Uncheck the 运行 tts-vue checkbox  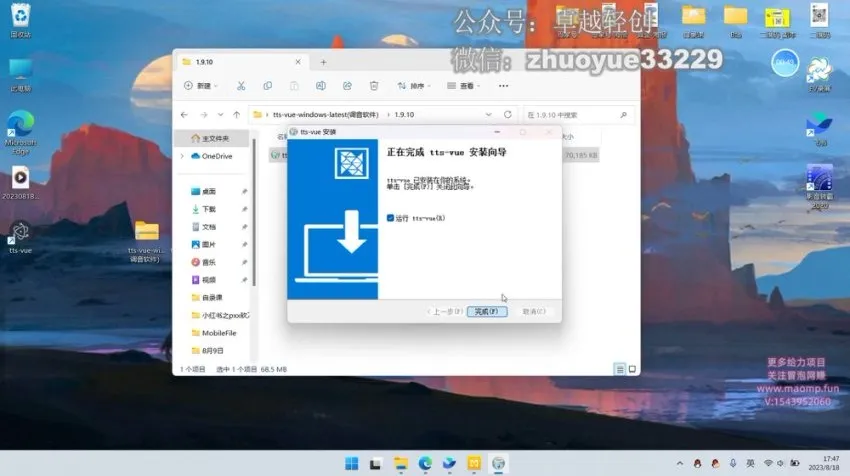[390, 217]
